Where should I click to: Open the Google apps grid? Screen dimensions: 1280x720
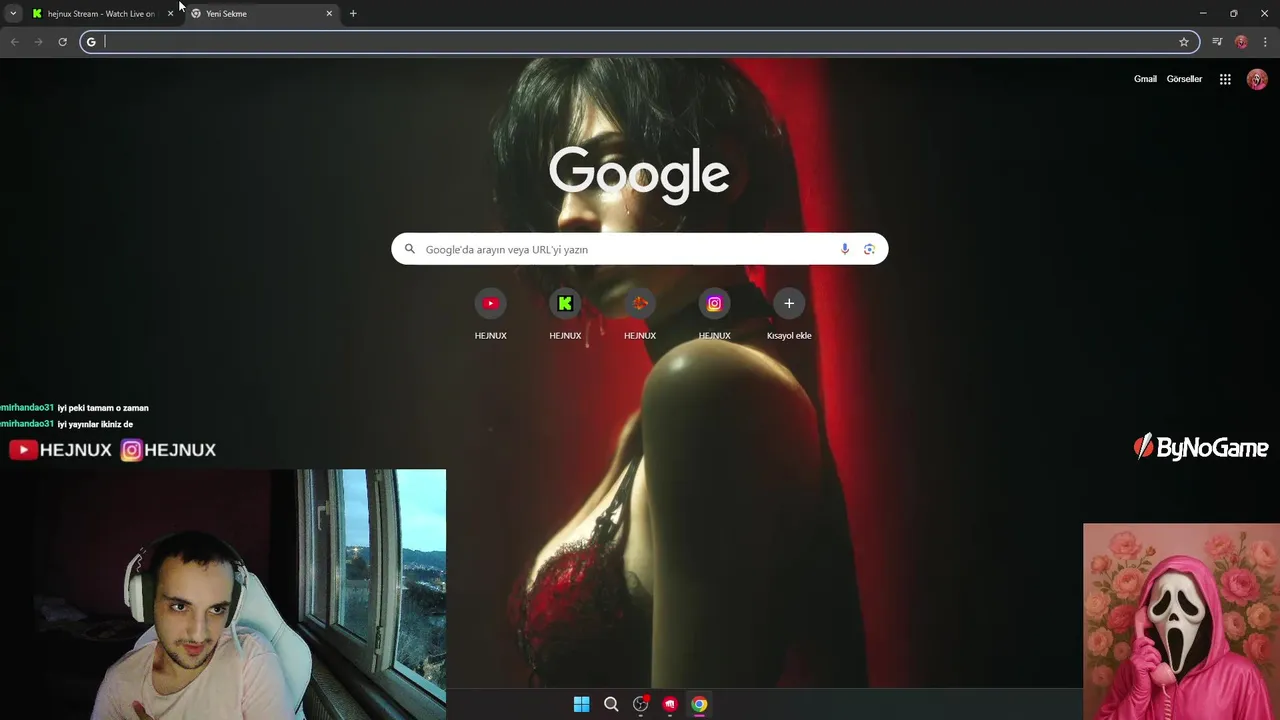1225,79
